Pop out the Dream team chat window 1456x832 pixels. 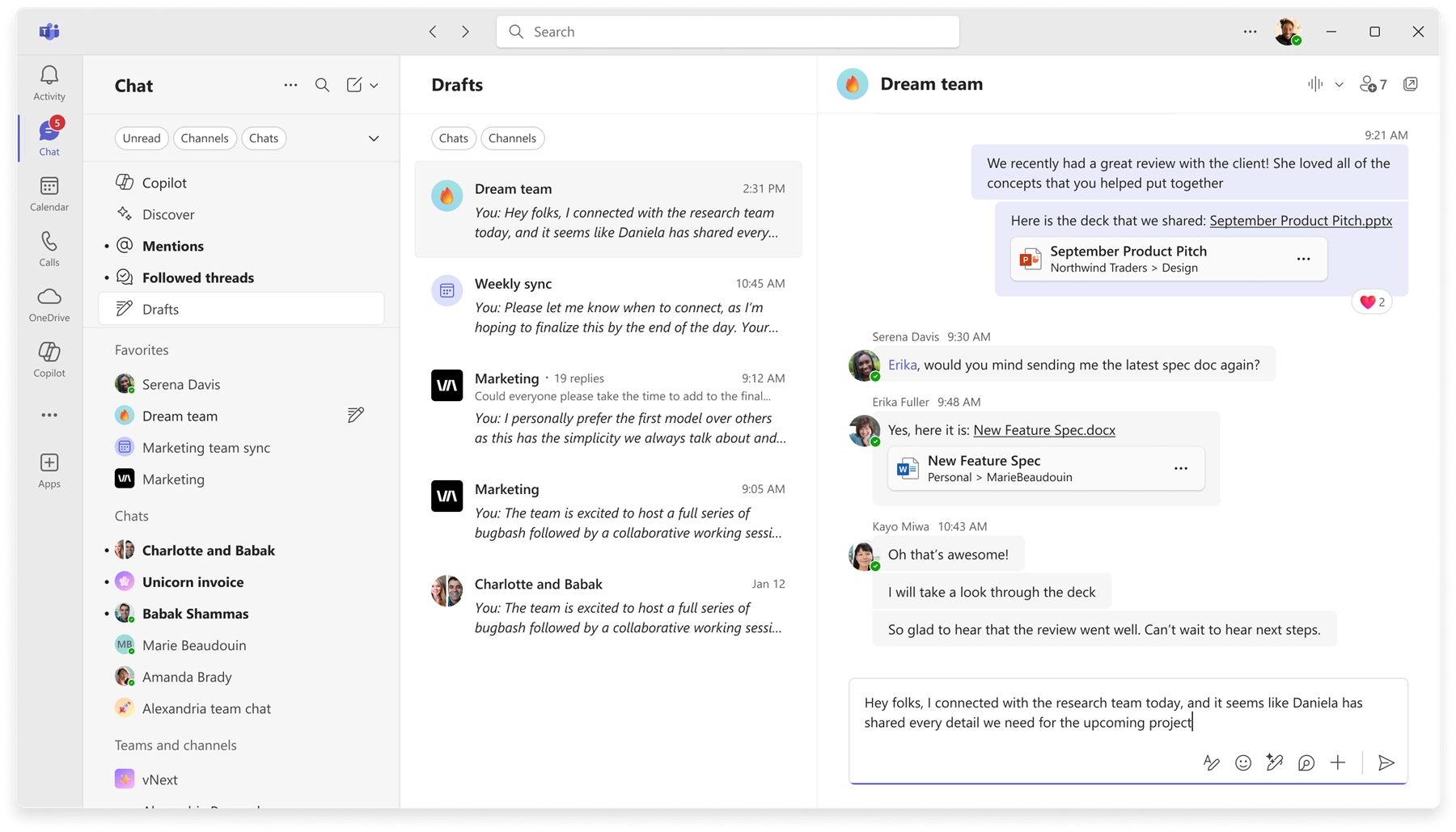click(x=1412, y=84)
